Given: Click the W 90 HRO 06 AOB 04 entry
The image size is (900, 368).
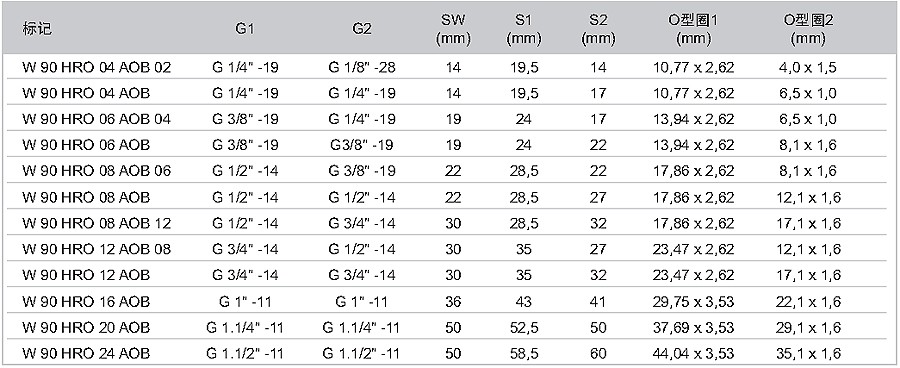Looking at the screenshot, I should (96, 119).
